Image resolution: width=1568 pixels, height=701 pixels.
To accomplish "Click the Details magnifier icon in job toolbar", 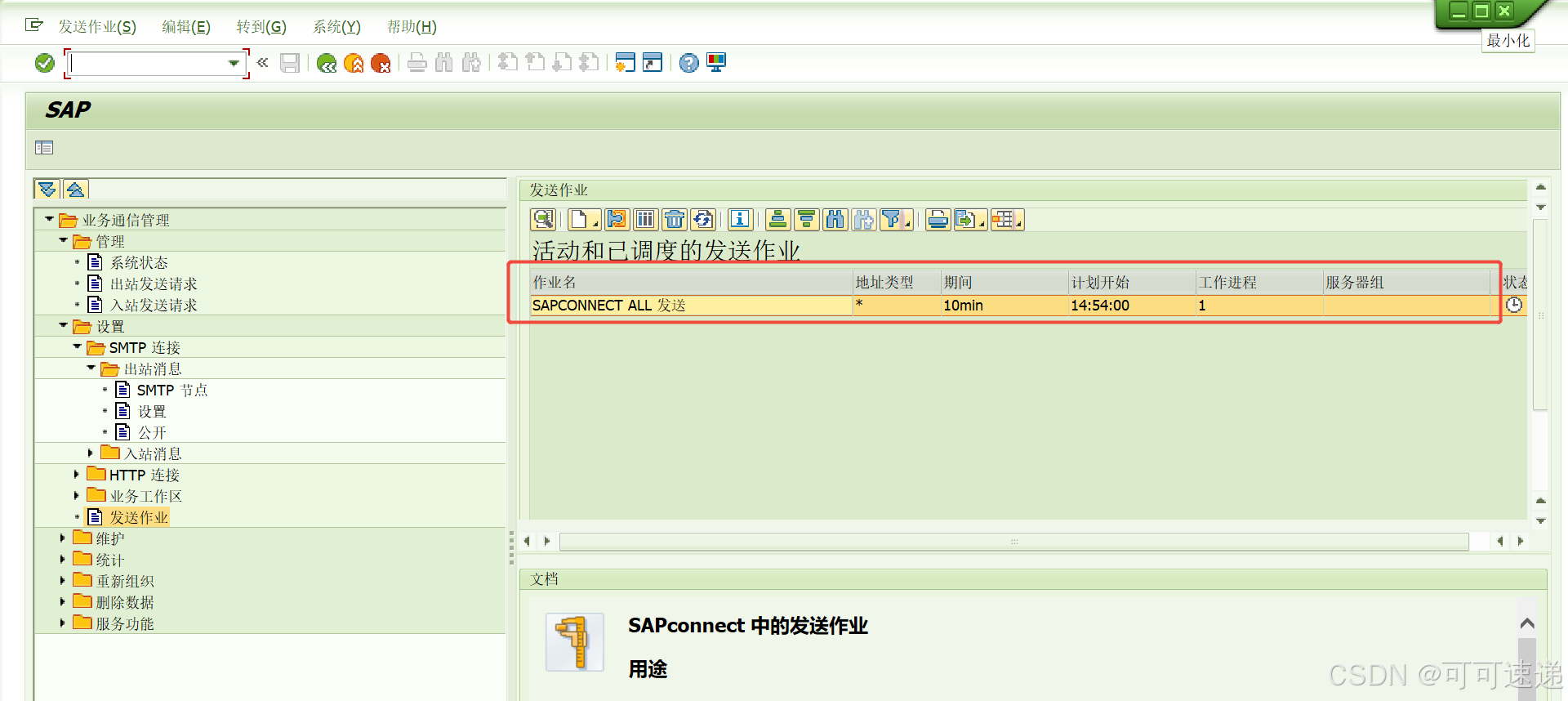I will (543, 219).
